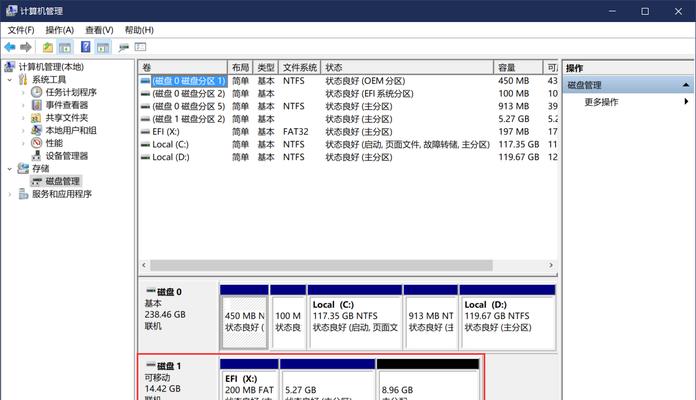The width and height of the screenshot is (696, 400).
Task: Expand the 事件查看器 node arrow
Action: tap(23, 105)
